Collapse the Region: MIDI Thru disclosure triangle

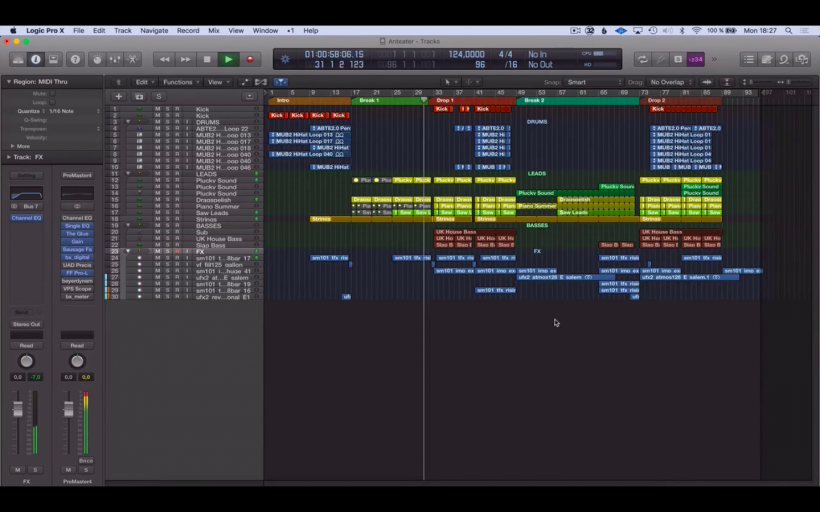tap(8, 82)
